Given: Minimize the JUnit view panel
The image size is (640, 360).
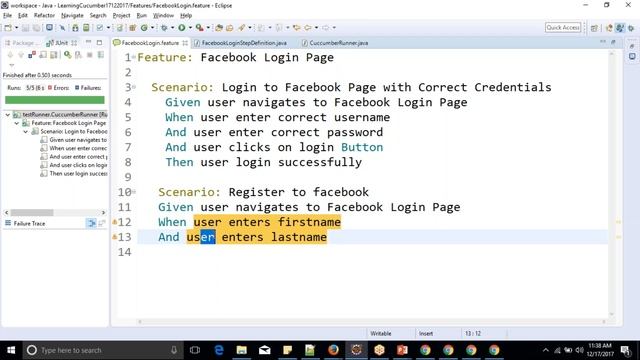Looking at the screenshot, I should coord(89,42).
